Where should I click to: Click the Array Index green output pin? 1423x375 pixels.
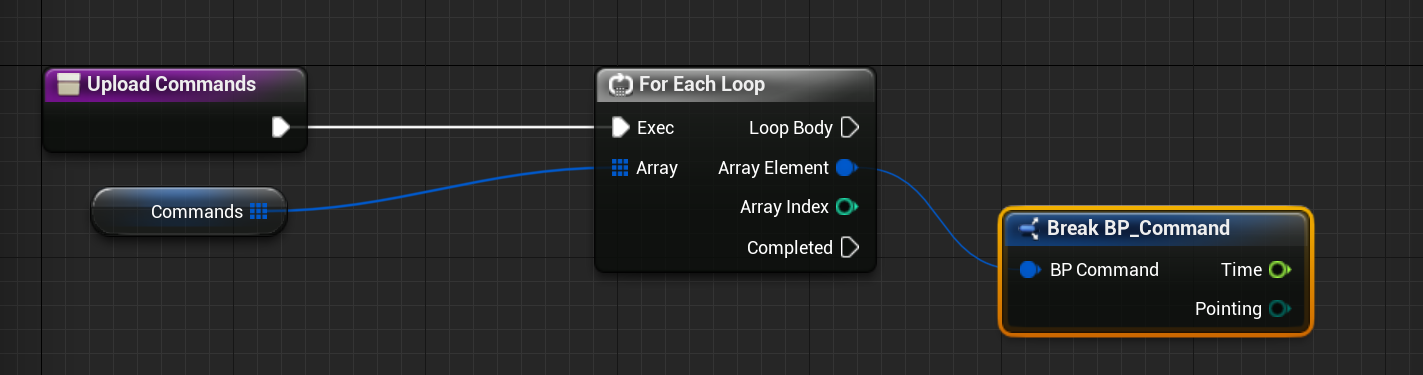tap(847, 207)
